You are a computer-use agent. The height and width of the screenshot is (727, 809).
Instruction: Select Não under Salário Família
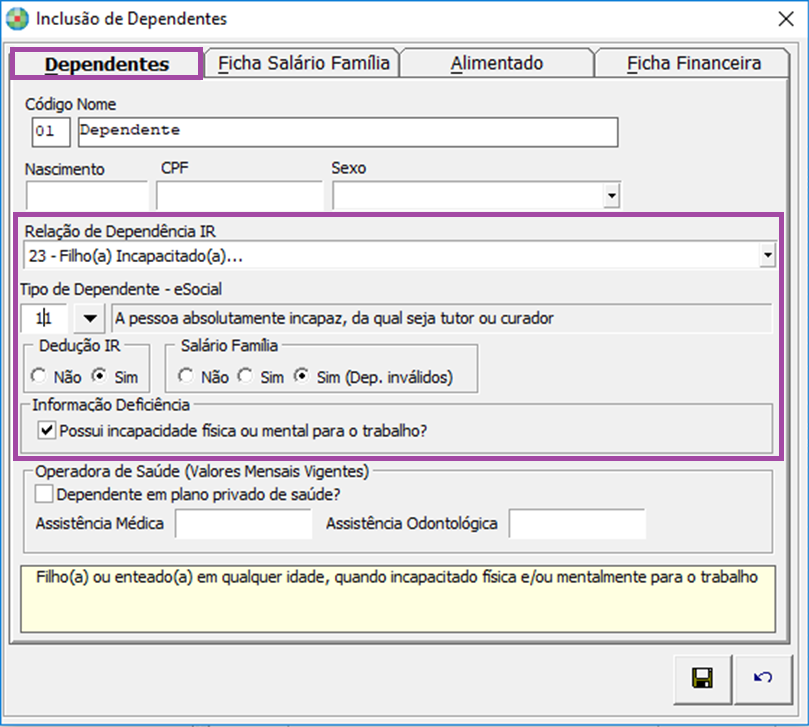(186, 376)
